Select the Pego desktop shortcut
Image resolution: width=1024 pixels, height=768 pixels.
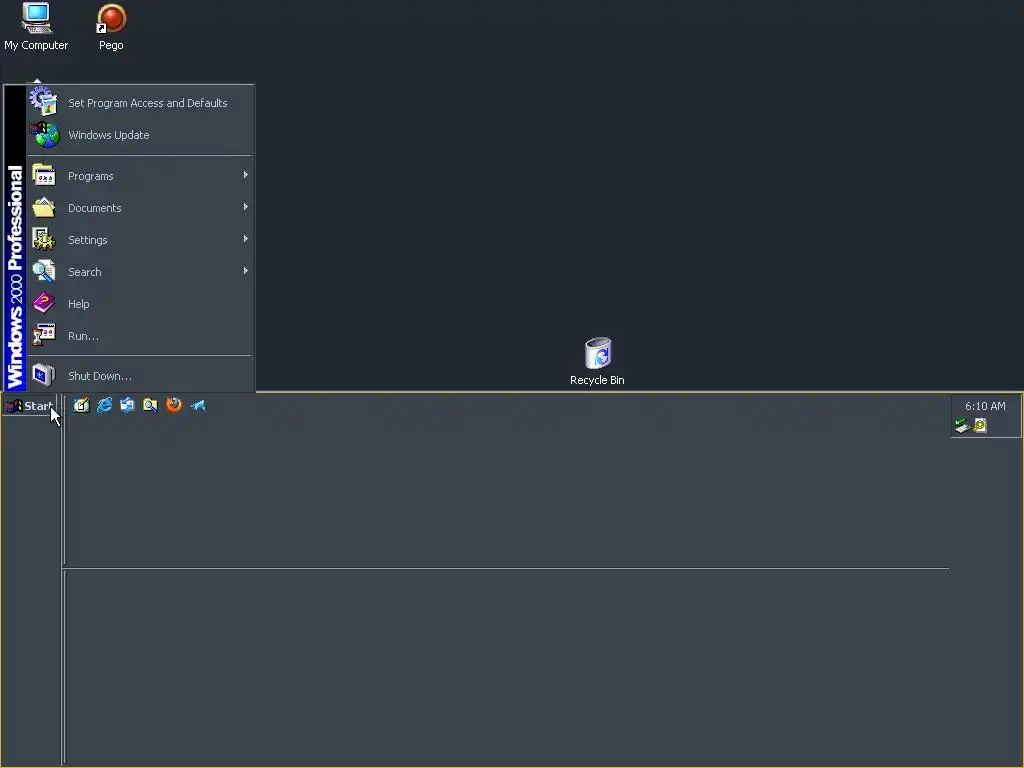tap(111, 27)
